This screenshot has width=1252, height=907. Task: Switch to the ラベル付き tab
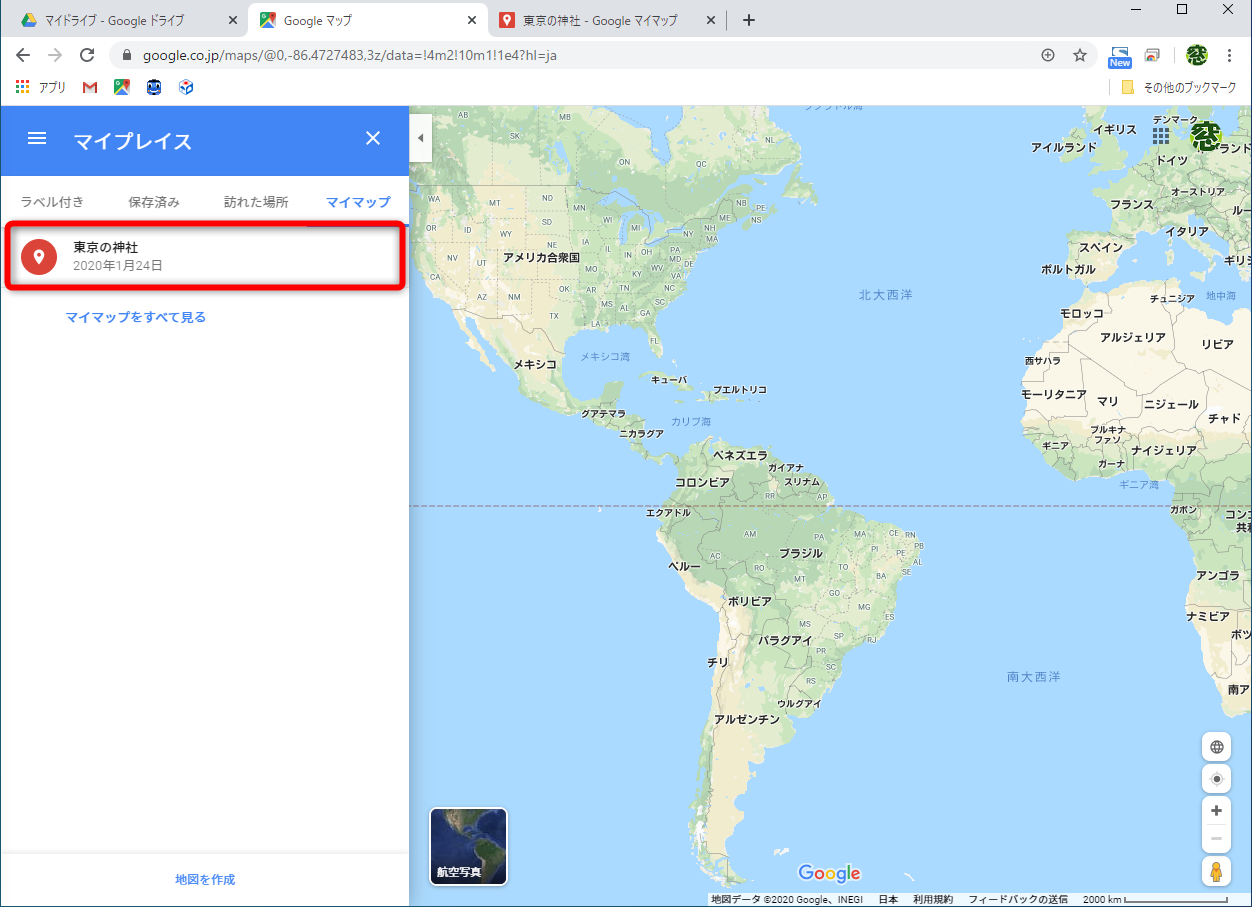coord(52,202)
